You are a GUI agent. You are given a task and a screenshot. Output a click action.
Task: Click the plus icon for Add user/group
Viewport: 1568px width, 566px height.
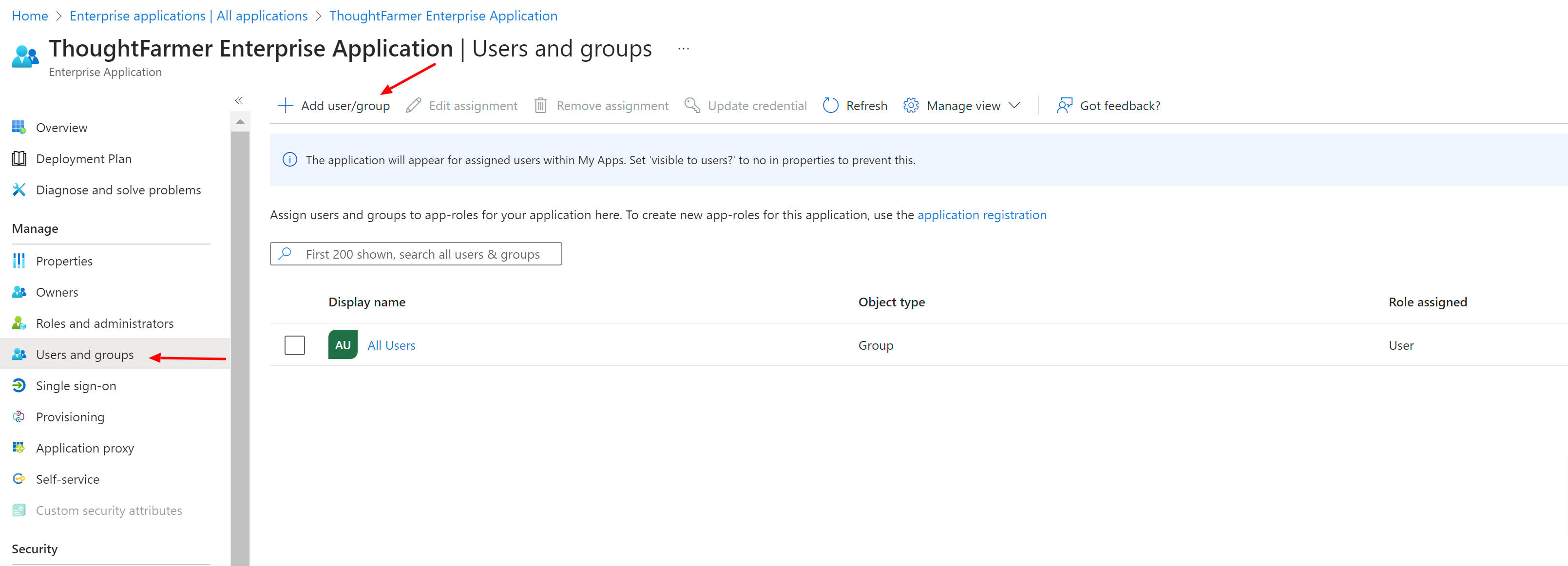click(x=285, y=105)
